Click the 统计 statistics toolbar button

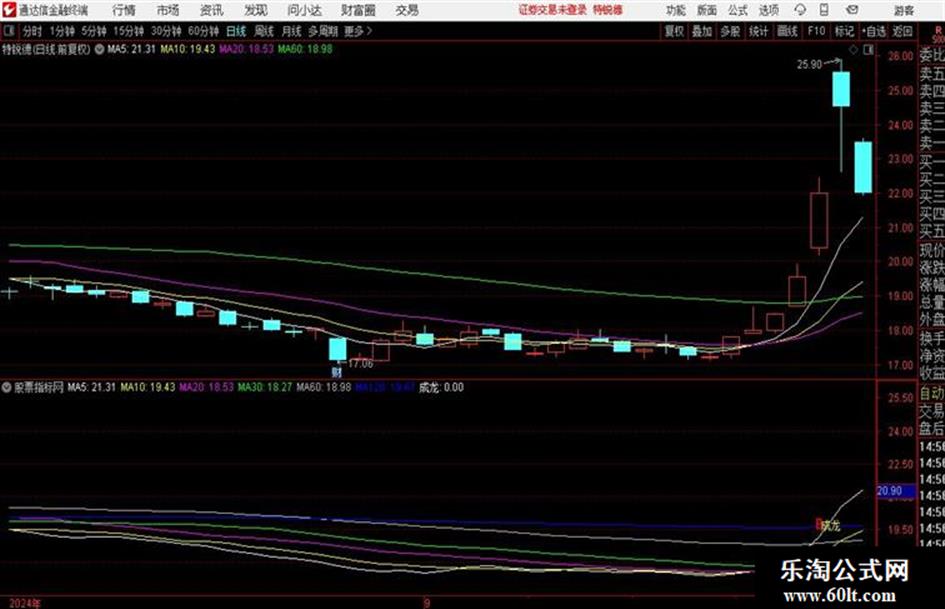(758, 31)
